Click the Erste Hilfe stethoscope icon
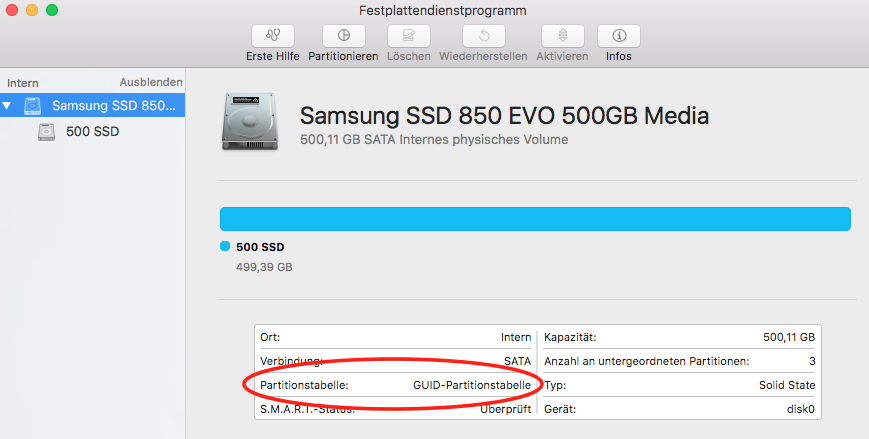869x439 pixels. click(273, 36)
